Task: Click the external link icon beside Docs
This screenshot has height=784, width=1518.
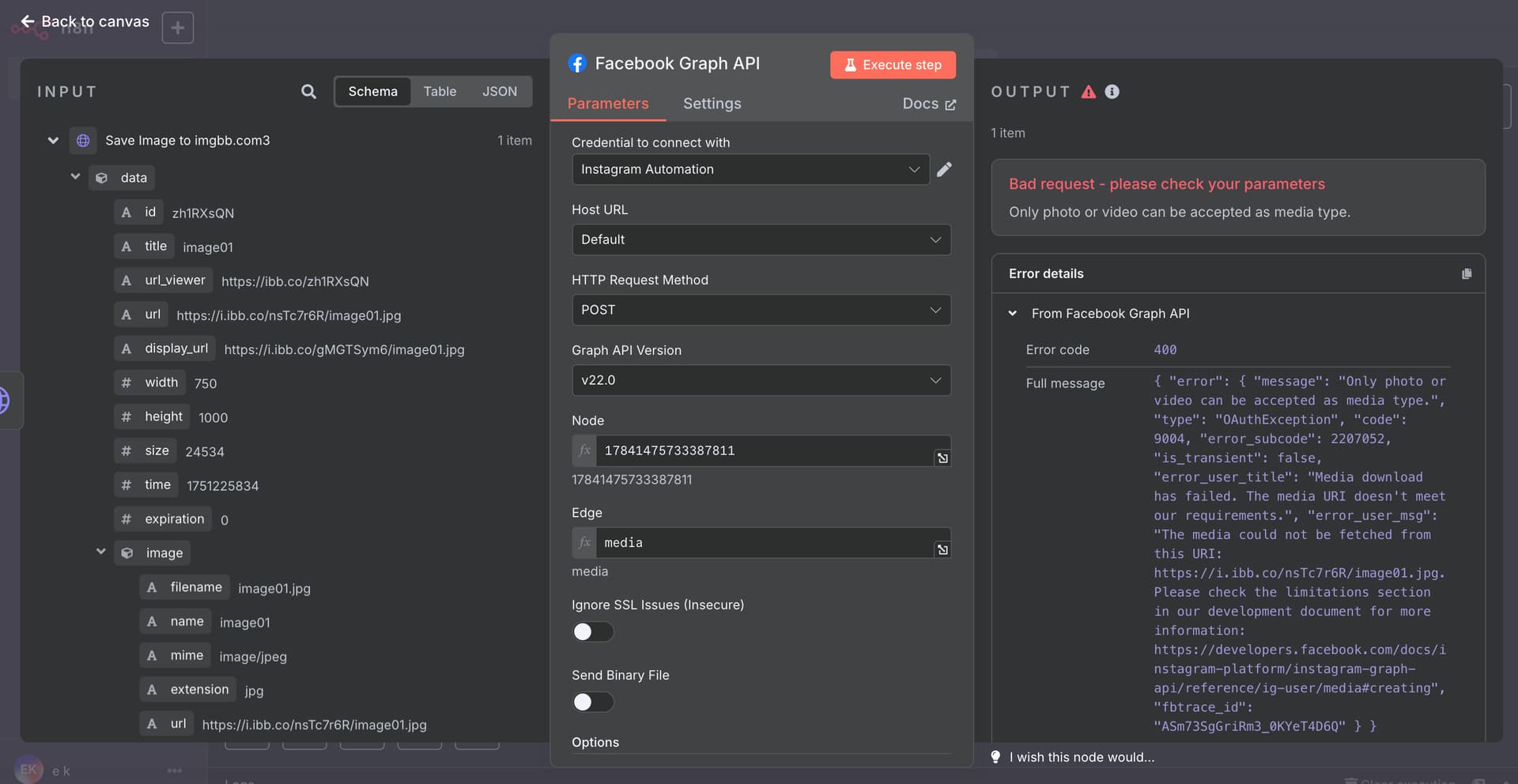Action: [x=950, y=104]
